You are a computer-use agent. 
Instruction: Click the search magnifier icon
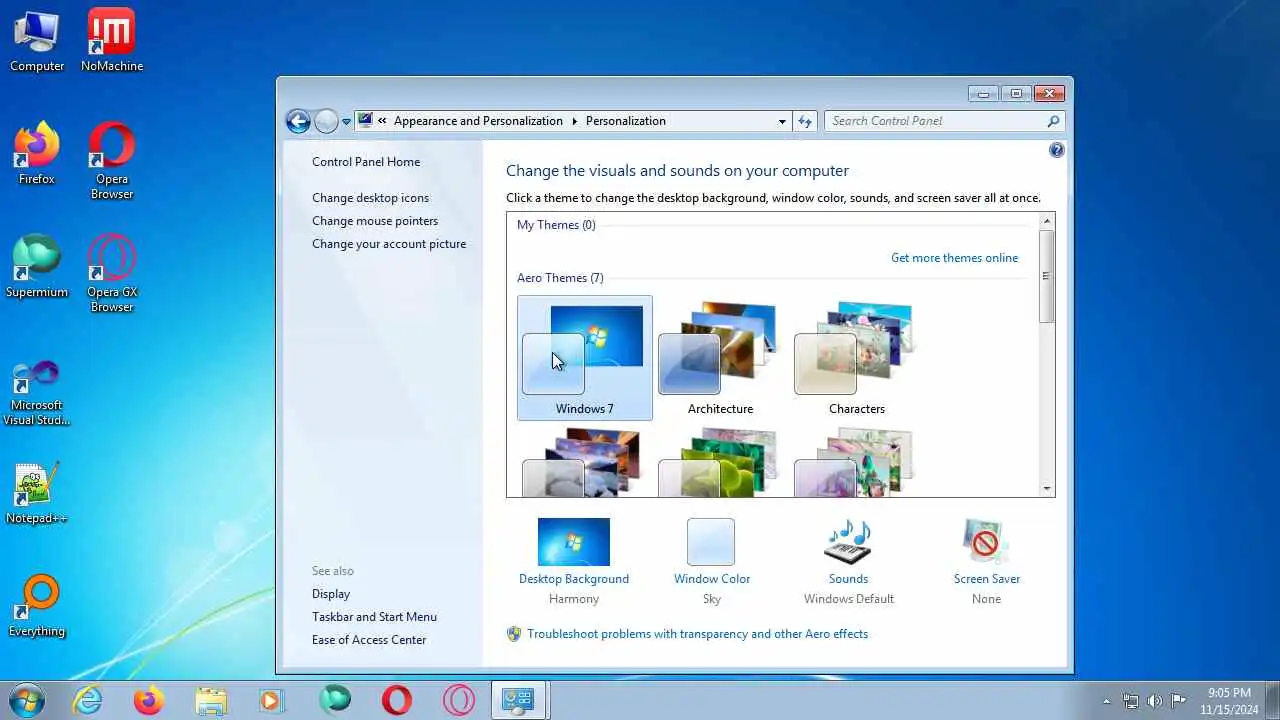(x=1053, y=121)
